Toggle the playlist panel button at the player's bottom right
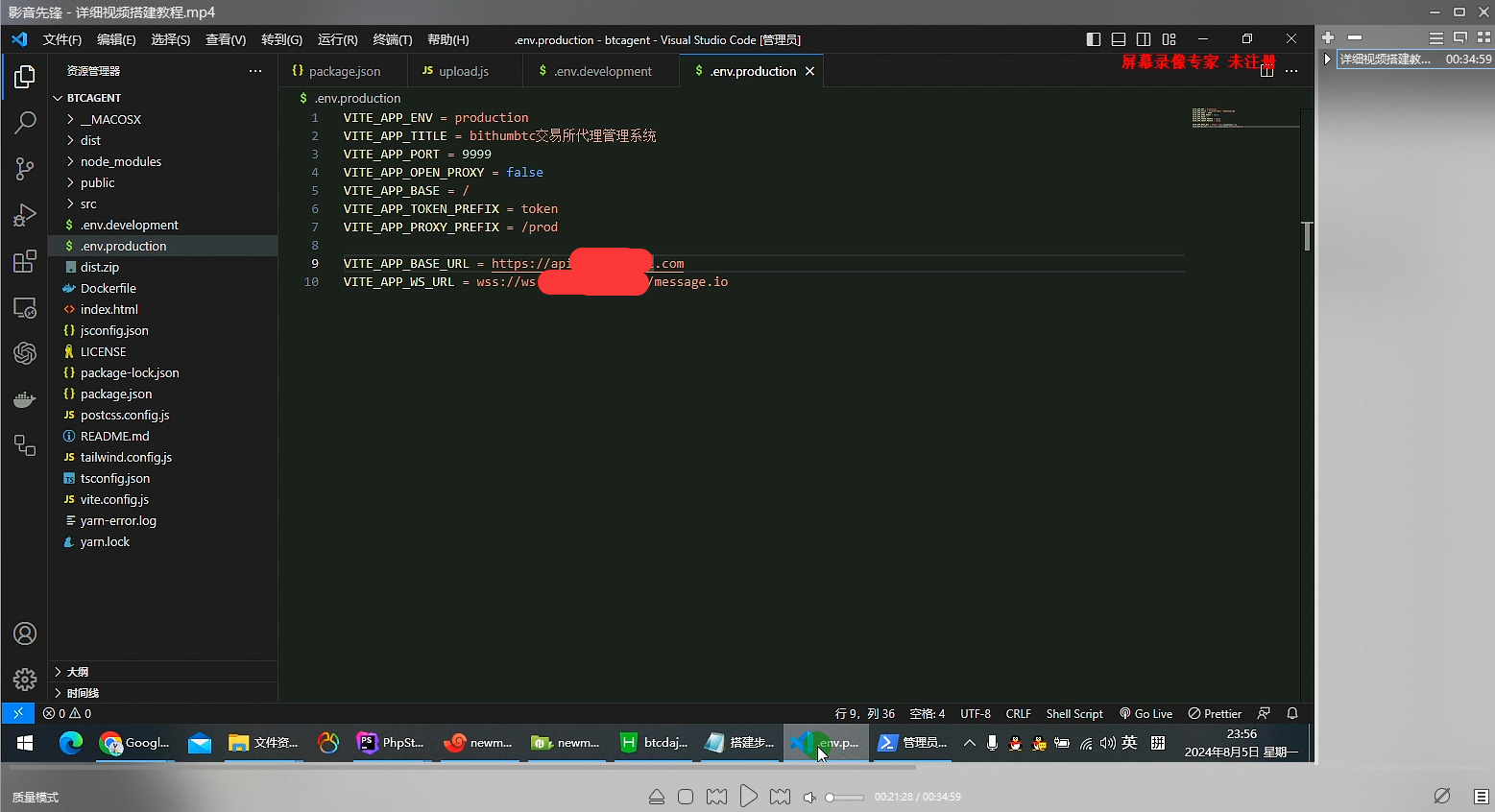Screen dimensions: 1495x812 coord(1482,797)
